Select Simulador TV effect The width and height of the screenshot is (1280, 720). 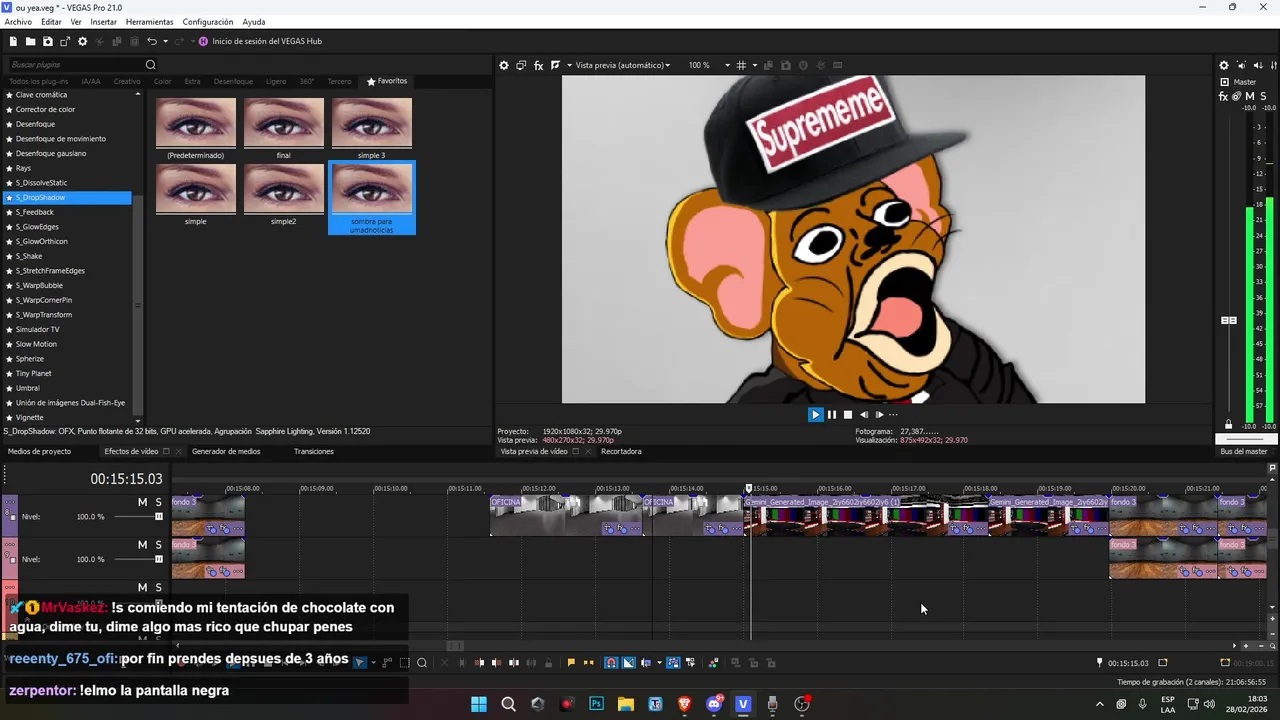[37, 330]
